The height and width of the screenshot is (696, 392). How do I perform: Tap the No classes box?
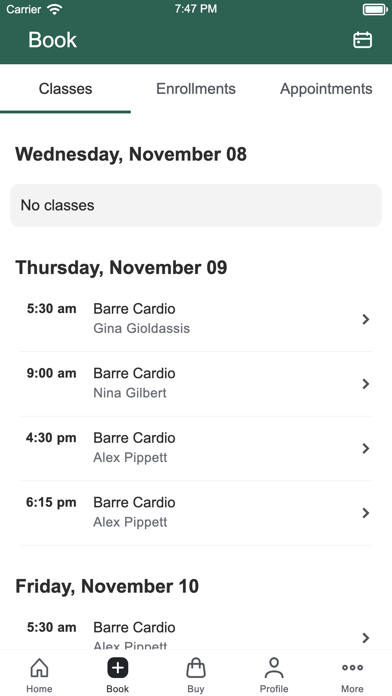pyautogui.click(x=196, y=205)
